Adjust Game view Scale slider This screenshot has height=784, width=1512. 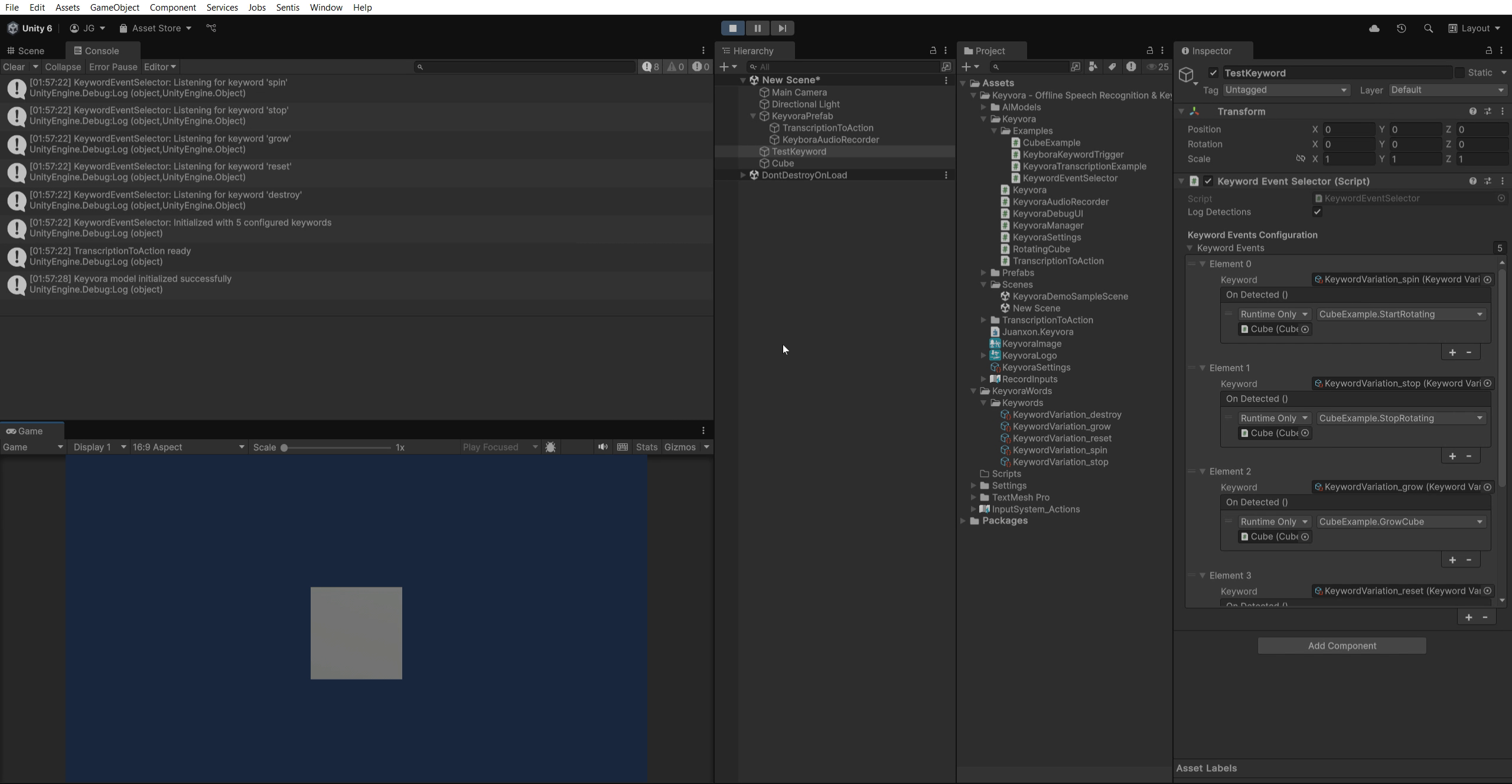coord(336,447)
